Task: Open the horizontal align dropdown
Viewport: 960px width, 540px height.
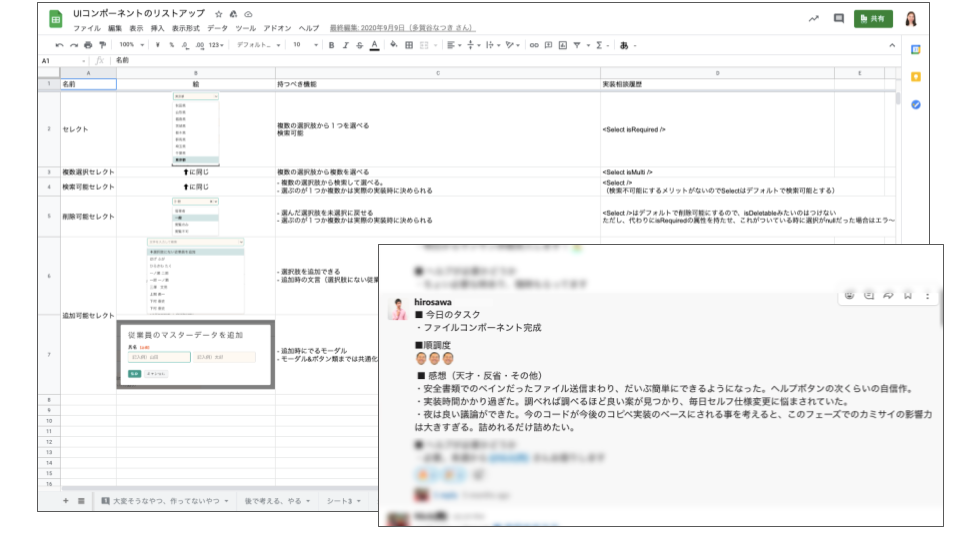Action: coord(454,45)
